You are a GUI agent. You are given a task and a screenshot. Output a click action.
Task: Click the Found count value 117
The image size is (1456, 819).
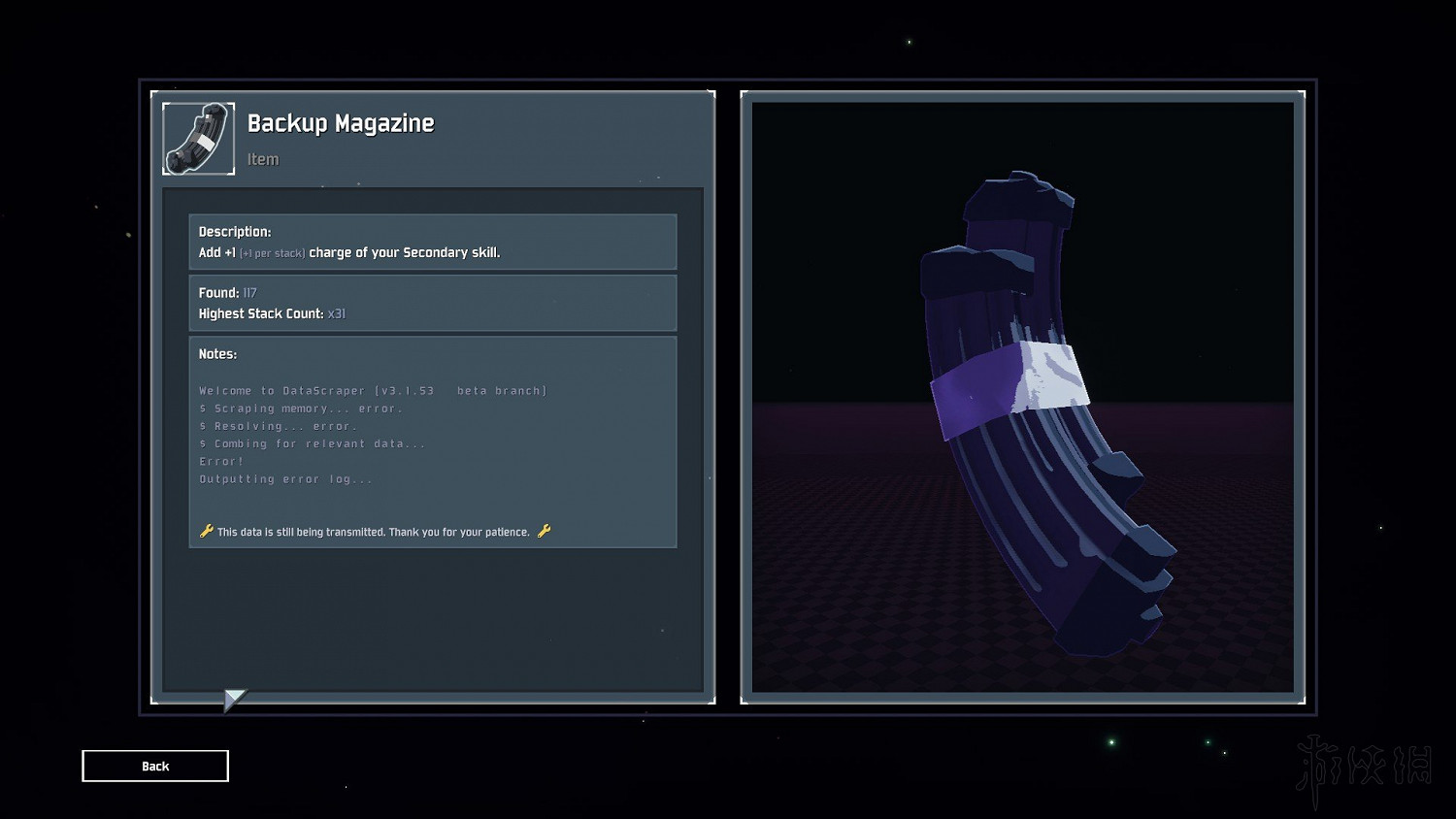[249, 293]
